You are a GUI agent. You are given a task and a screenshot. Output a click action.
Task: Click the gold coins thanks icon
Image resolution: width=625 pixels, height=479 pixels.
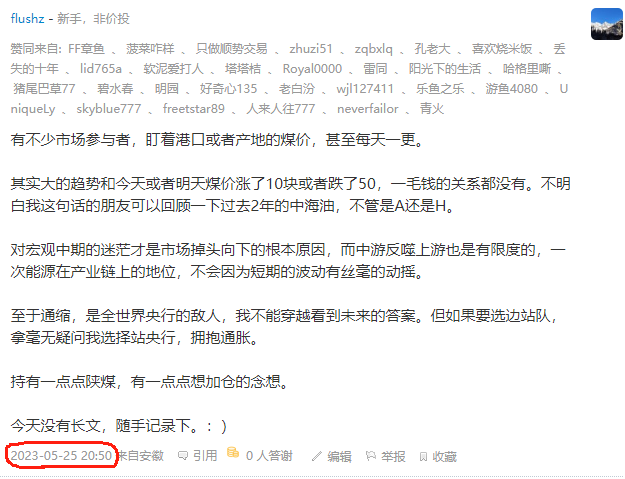pyautogui.click(x=233, y=453)
